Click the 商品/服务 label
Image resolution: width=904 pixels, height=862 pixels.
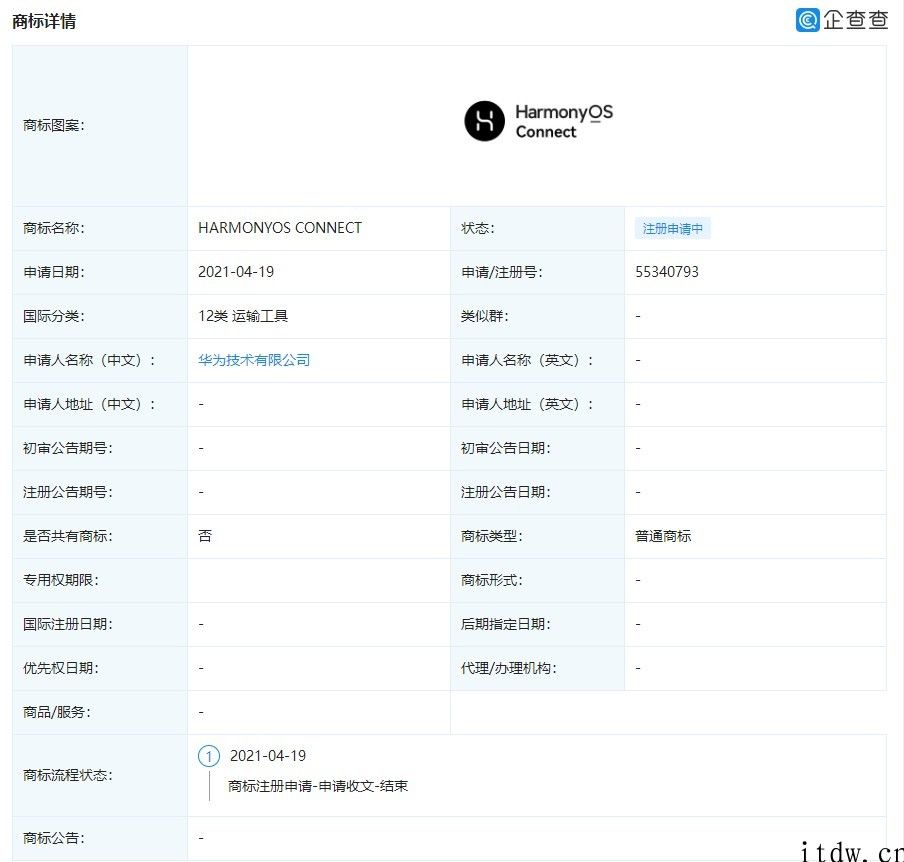(56, 713)
